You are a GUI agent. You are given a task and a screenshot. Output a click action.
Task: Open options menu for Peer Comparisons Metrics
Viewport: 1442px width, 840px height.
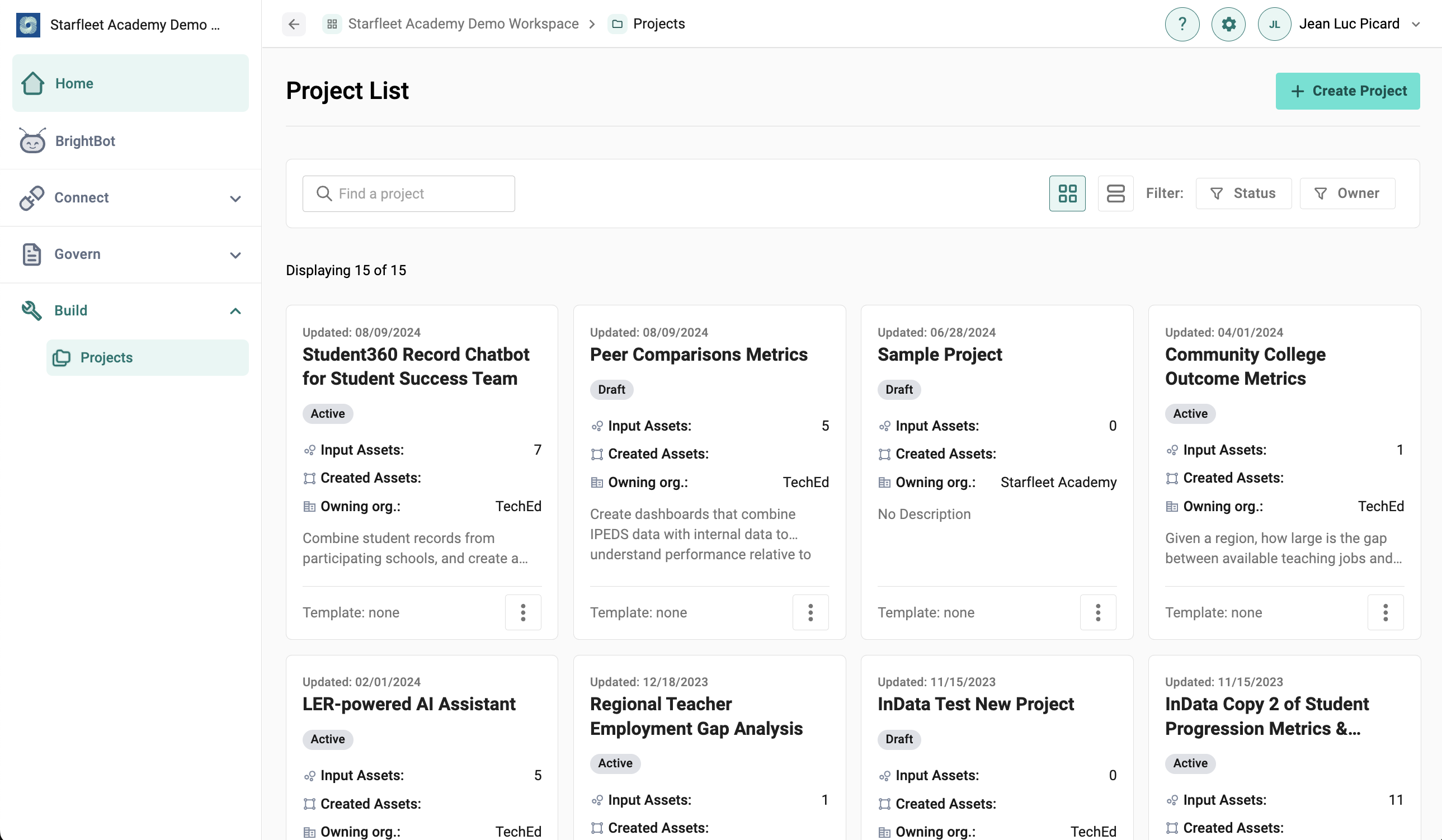pyautogui.click(x=810, y=612)
